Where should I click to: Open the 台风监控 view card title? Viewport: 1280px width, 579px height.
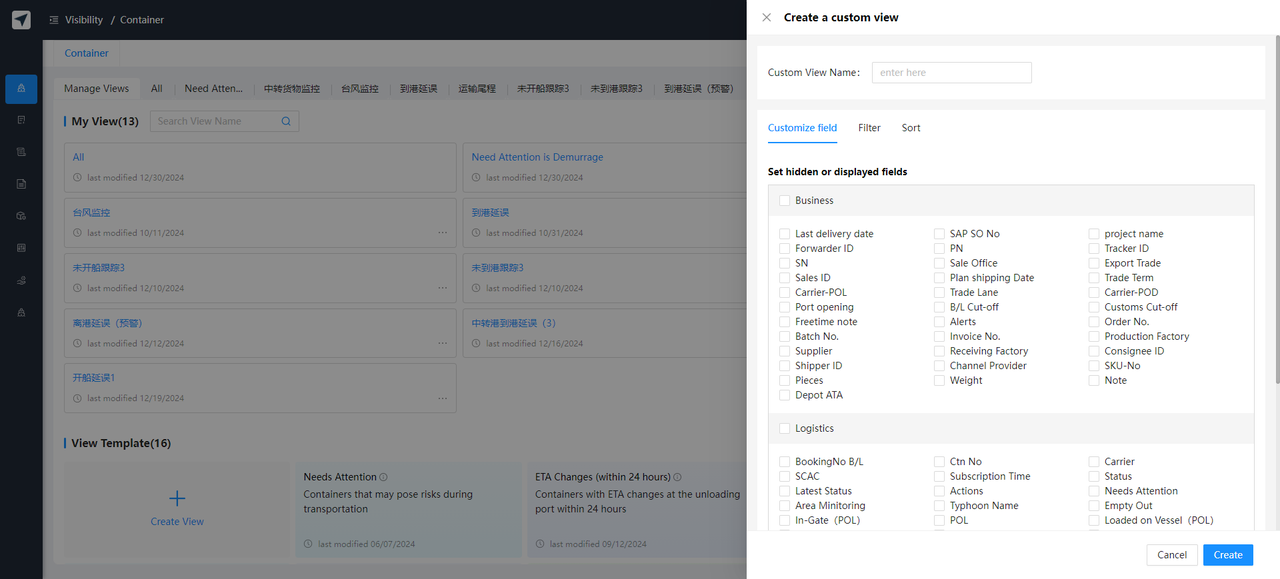coord(91,213)
